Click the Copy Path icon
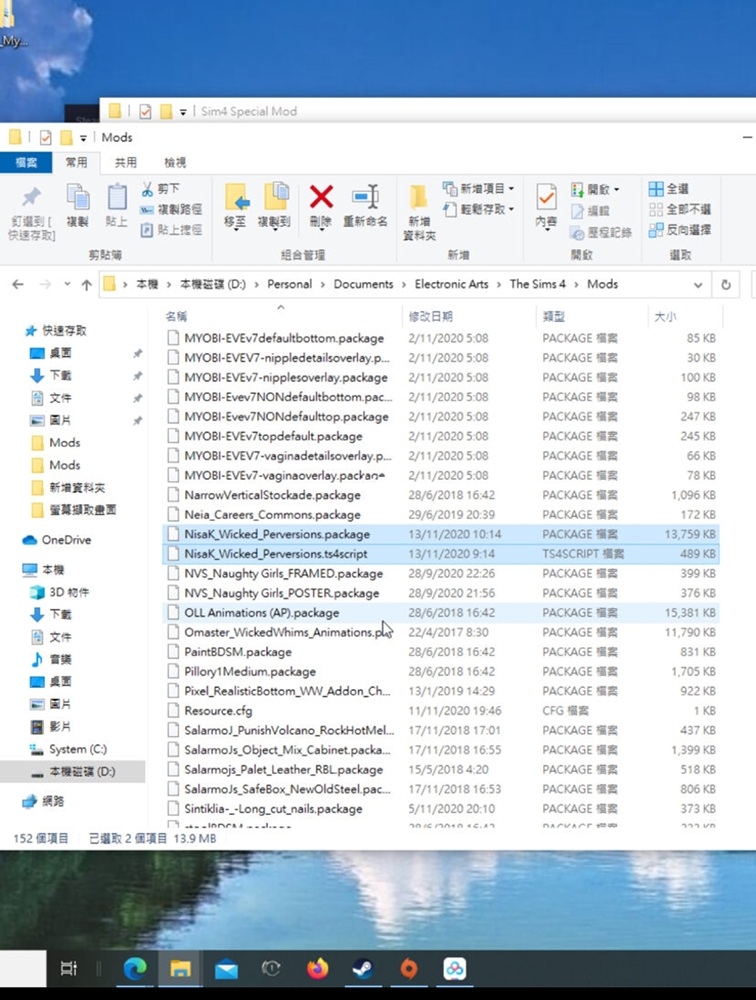Image resolution: width=756 pixels, height=1000 pixels. (x=147, y=209)
